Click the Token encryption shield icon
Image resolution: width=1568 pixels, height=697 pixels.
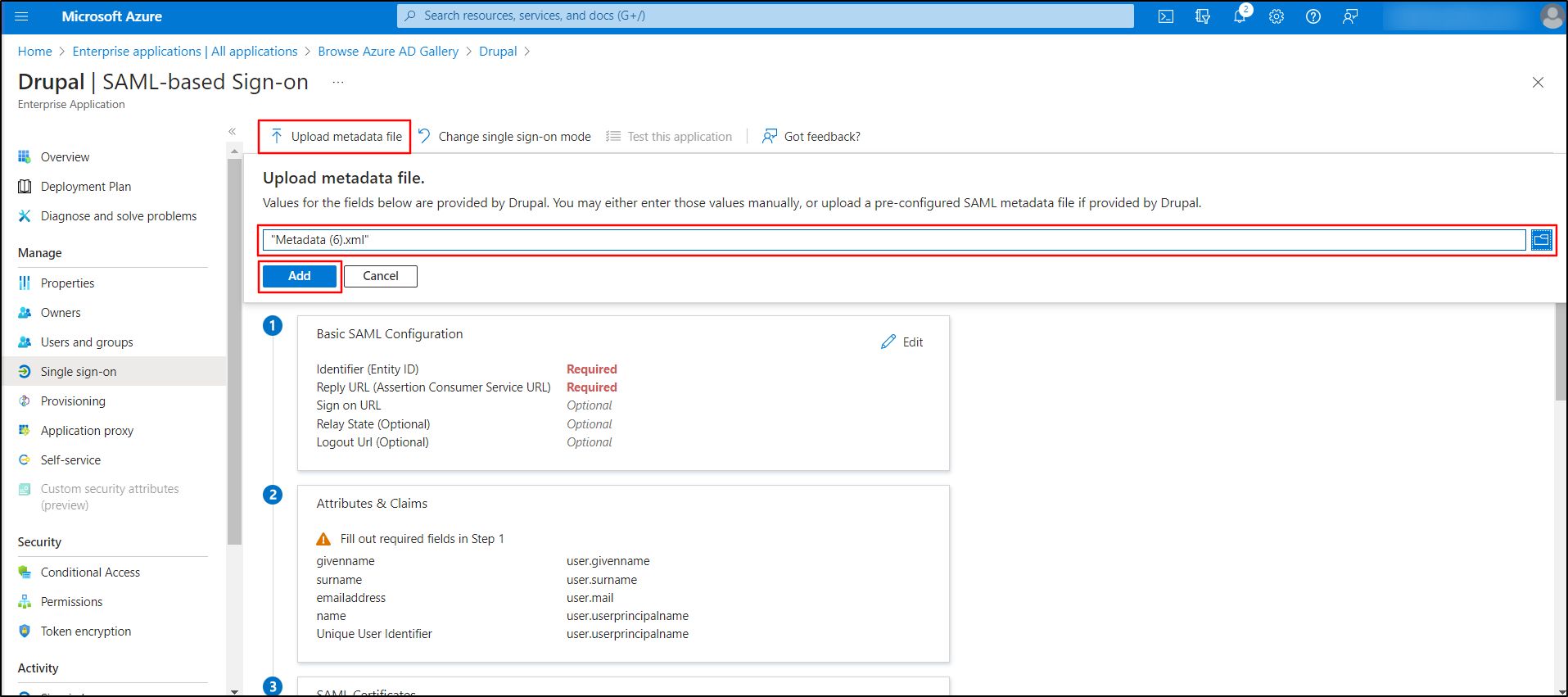point(25,631)
